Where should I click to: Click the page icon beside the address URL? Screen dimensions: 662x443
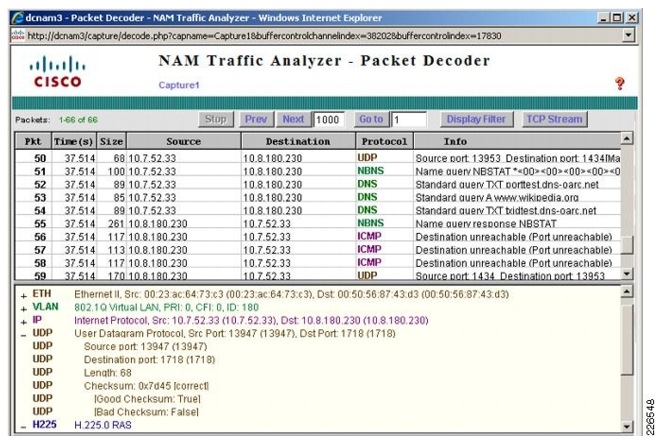coord(18,35)
